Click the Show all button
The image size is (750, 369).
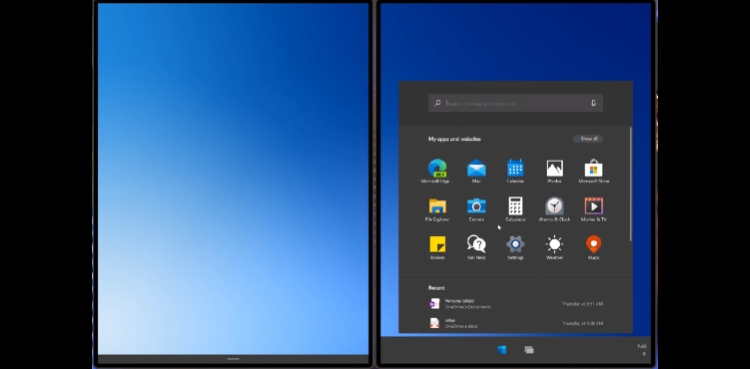tap(588, 139)
